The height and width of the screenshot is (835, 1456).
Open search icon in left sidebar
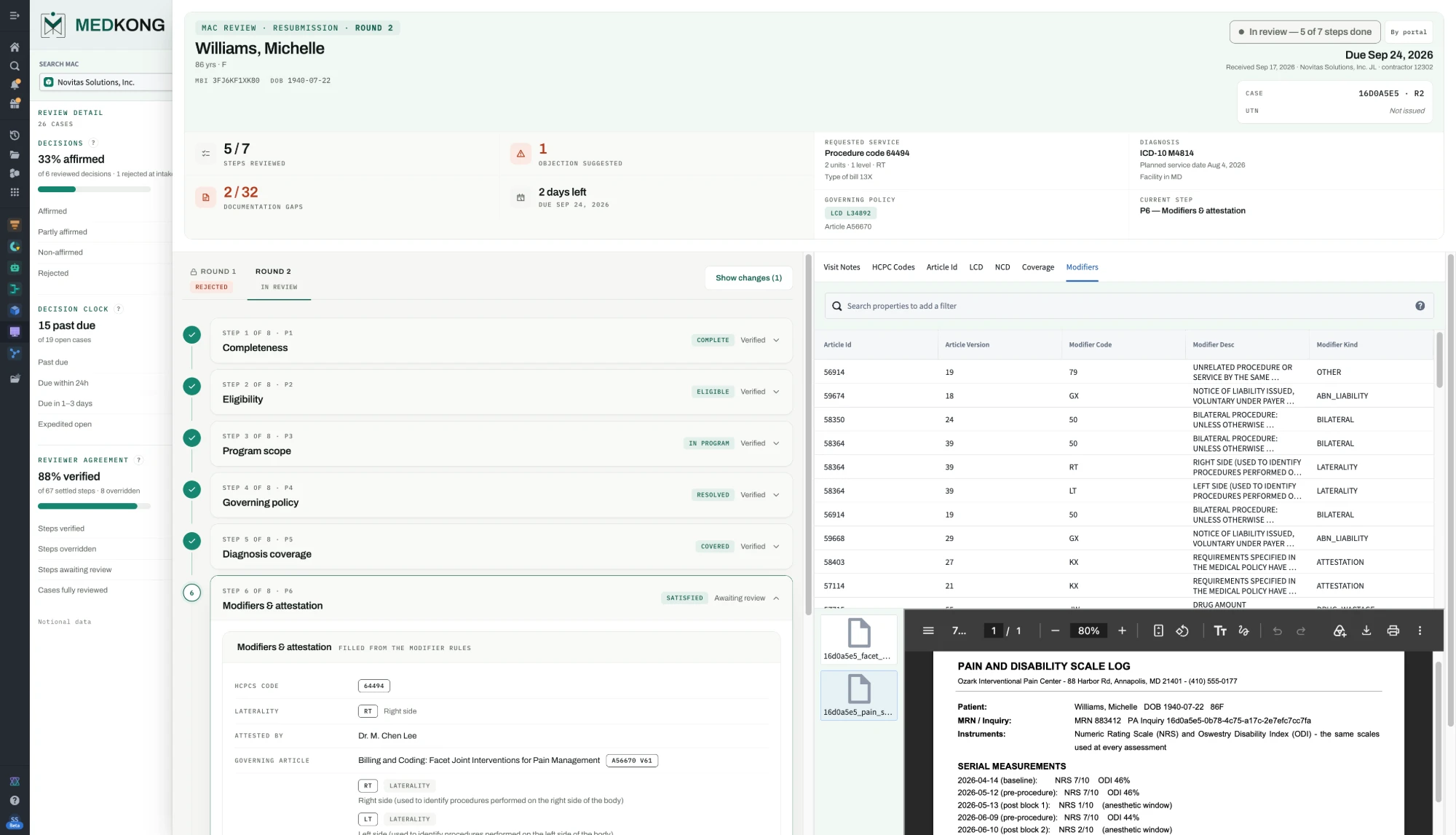pos(15,66)
